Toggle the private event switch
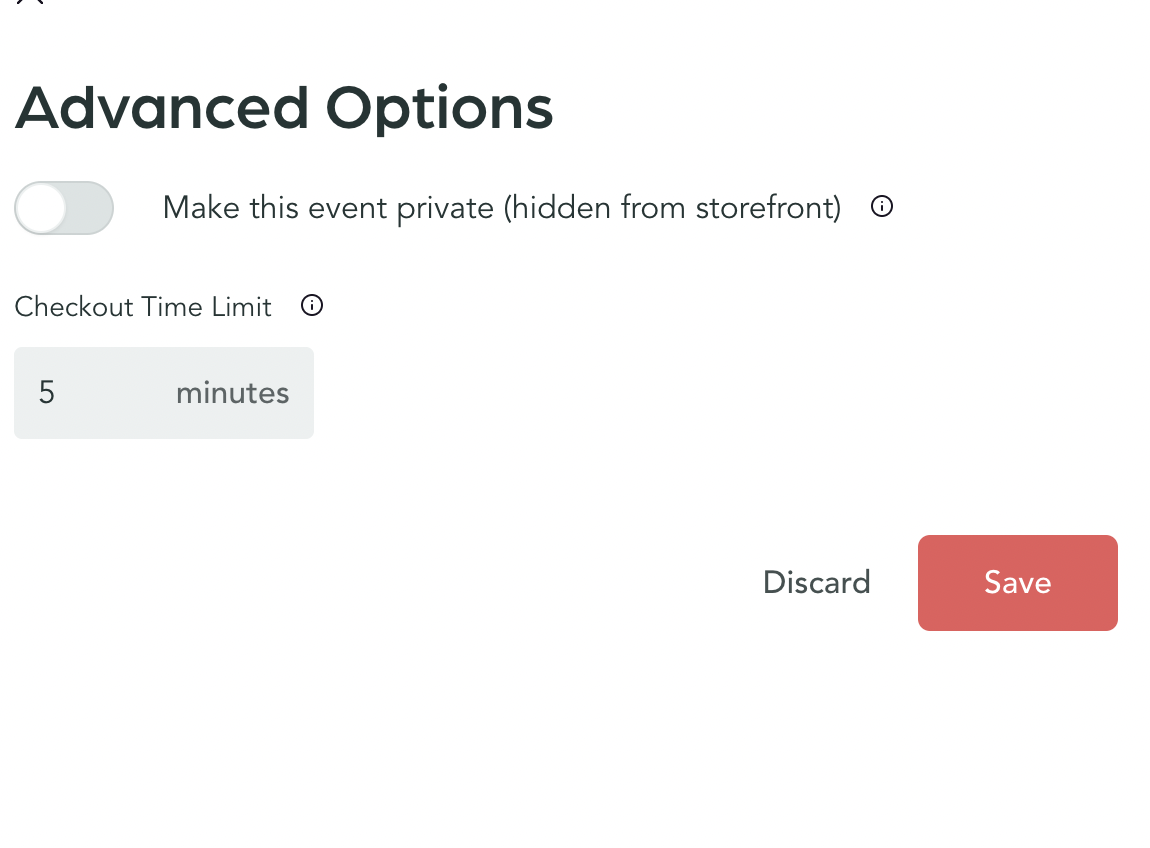Screen dimensions: 1150x848 (x=64, y=208)
